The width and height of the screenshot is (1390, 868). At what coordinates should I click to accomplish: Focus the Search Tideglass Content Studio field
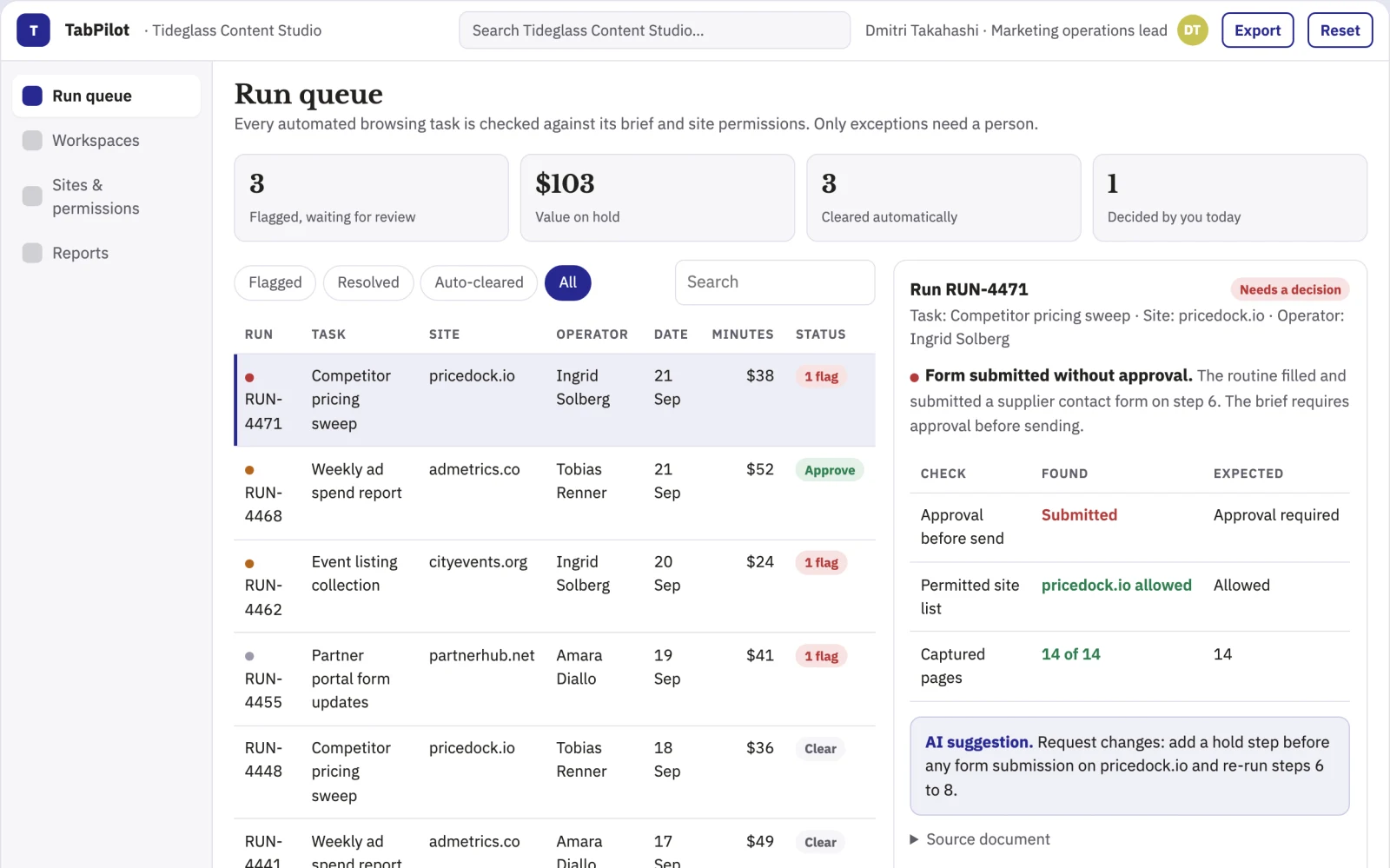[654, 30]
